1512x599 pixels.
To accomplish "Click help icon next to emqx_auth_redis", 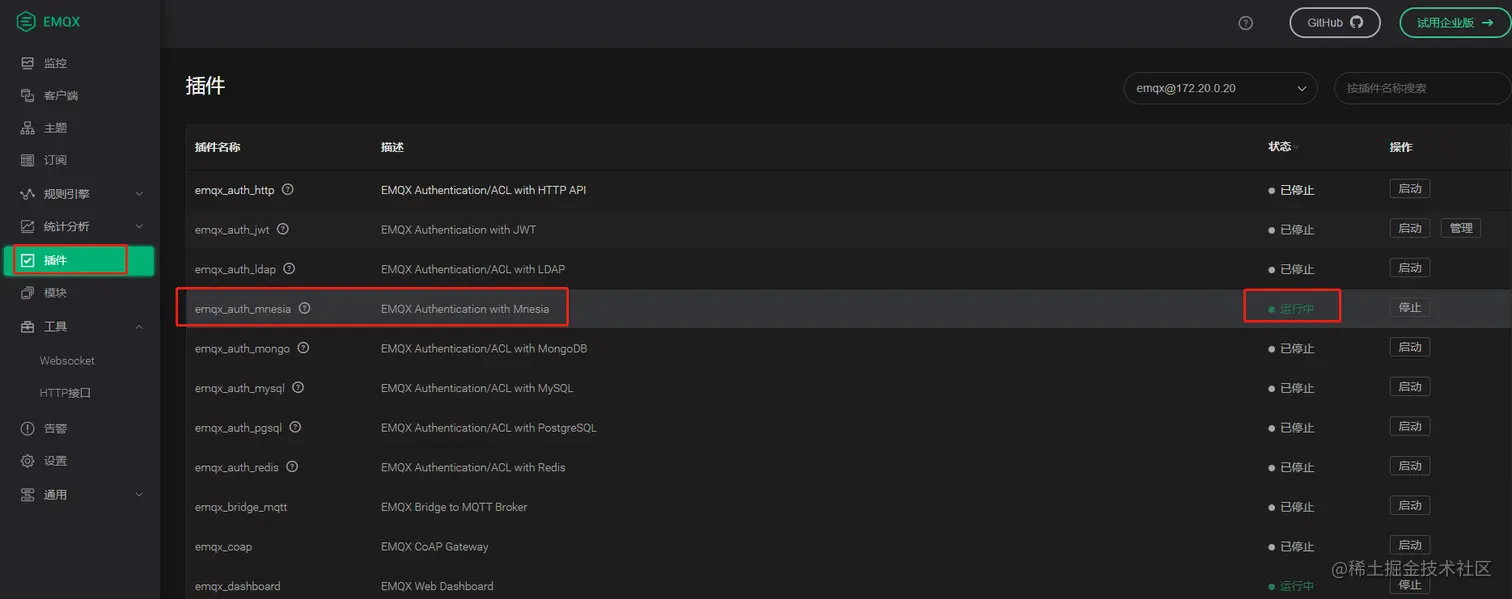I will (292, 467).
